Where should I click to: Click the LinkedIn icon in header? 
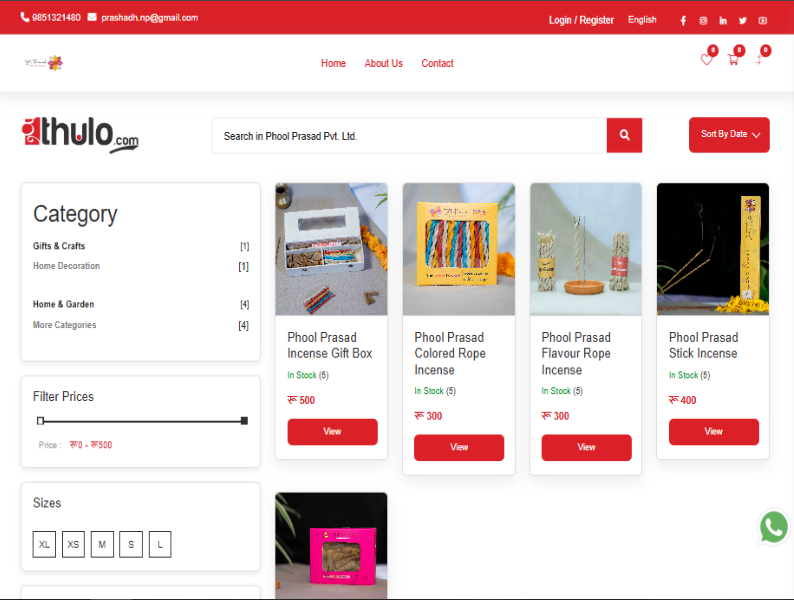723,20
